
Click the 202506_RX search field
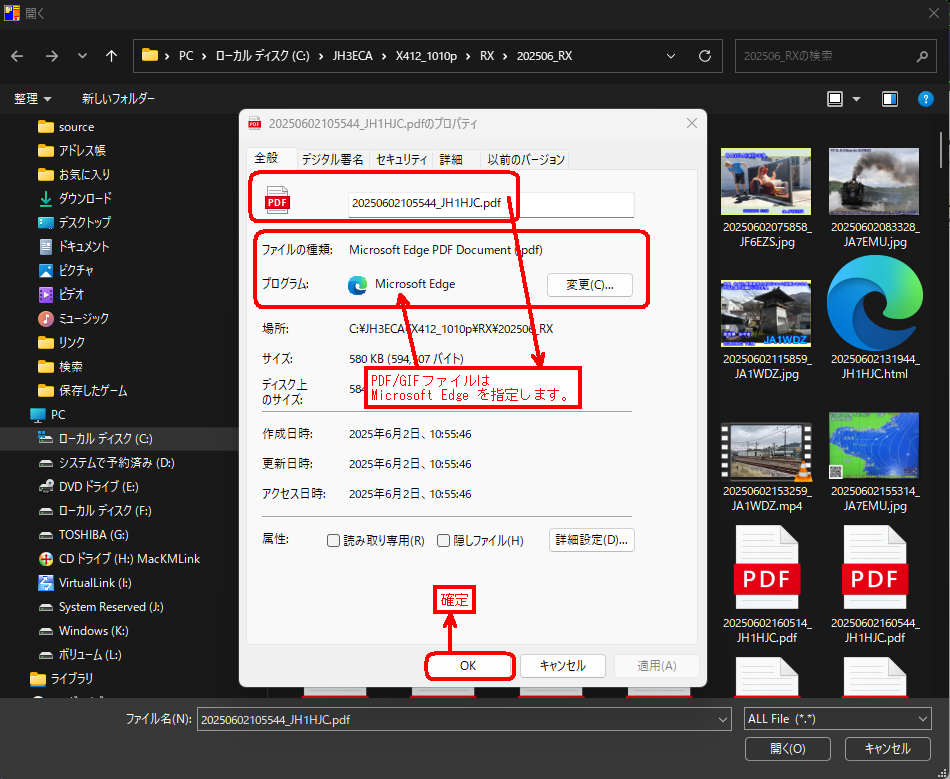(835, 56)
